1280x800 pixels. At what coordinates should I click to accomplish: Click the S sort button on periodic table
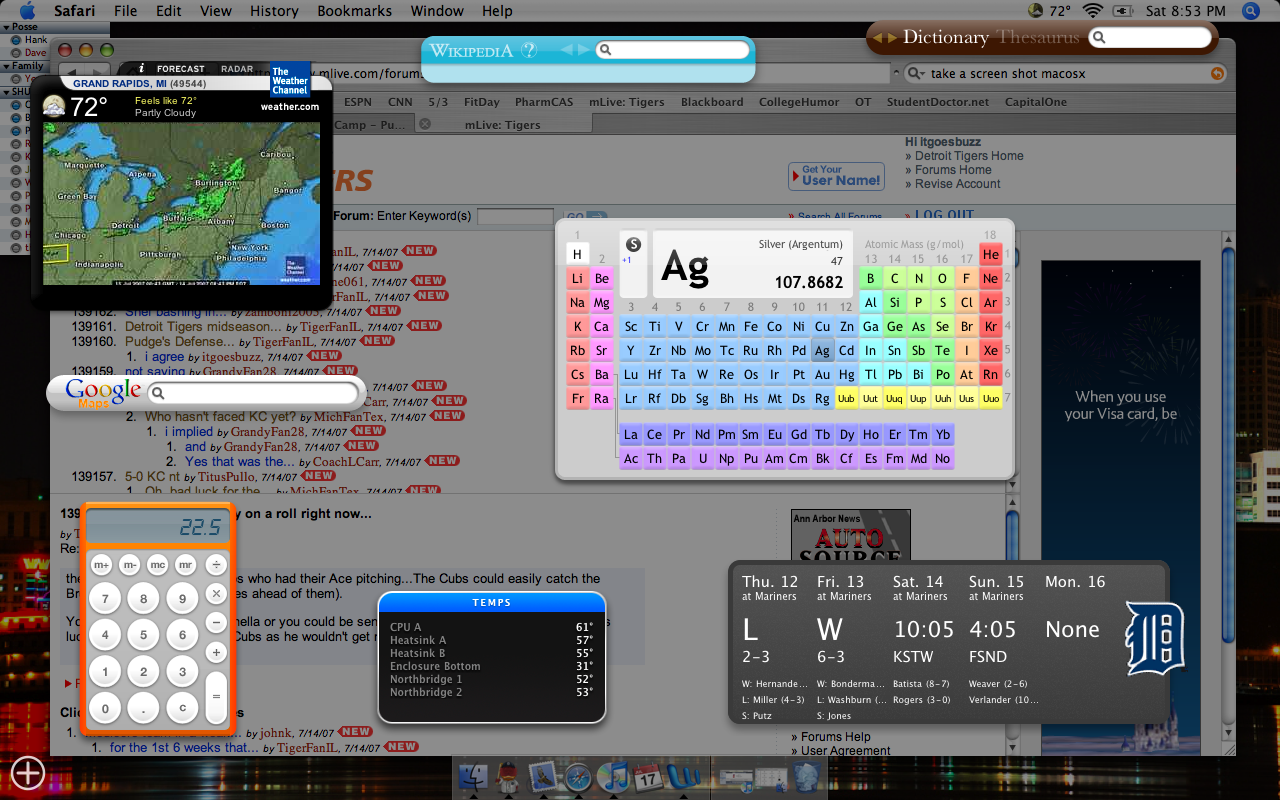[632, 244]
